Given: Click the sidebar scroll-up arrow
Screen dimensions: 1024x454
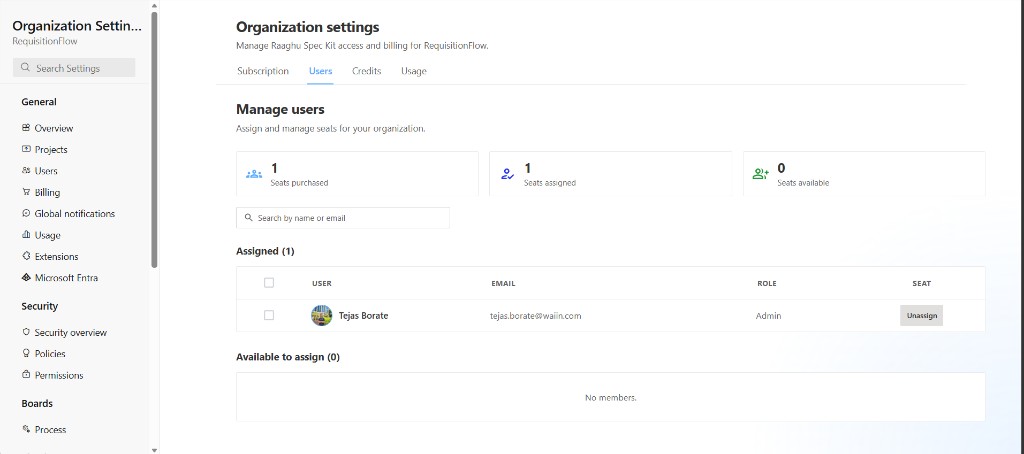Looking at the screenshot, I should (x=154, y=5).
